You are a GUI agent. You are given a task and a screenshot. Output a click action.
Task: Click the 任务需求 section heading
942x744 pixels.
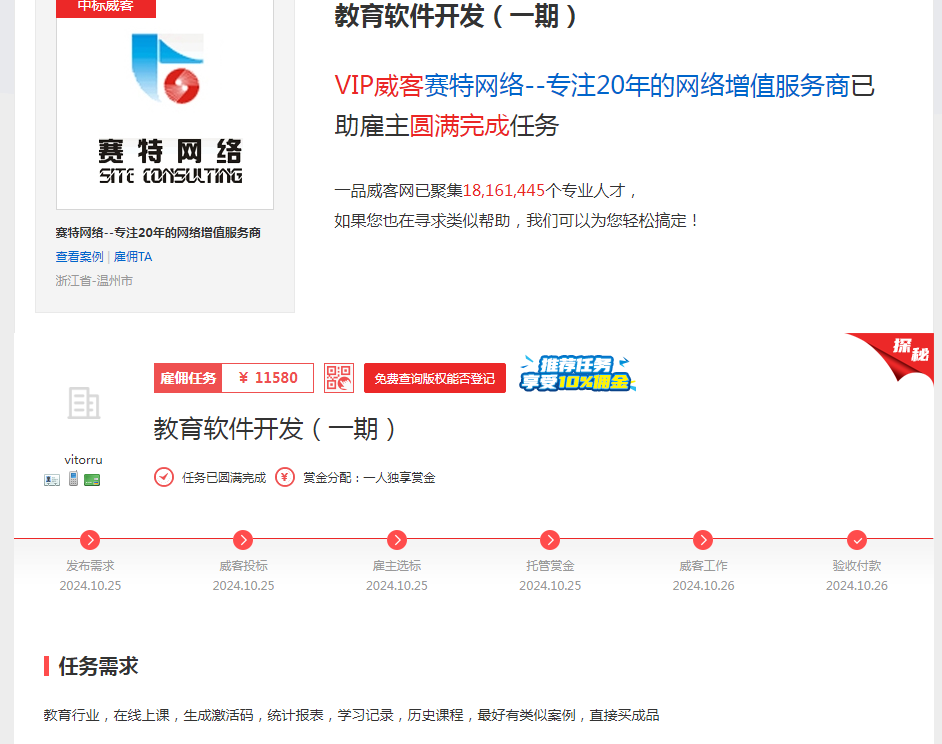point(99,666)
